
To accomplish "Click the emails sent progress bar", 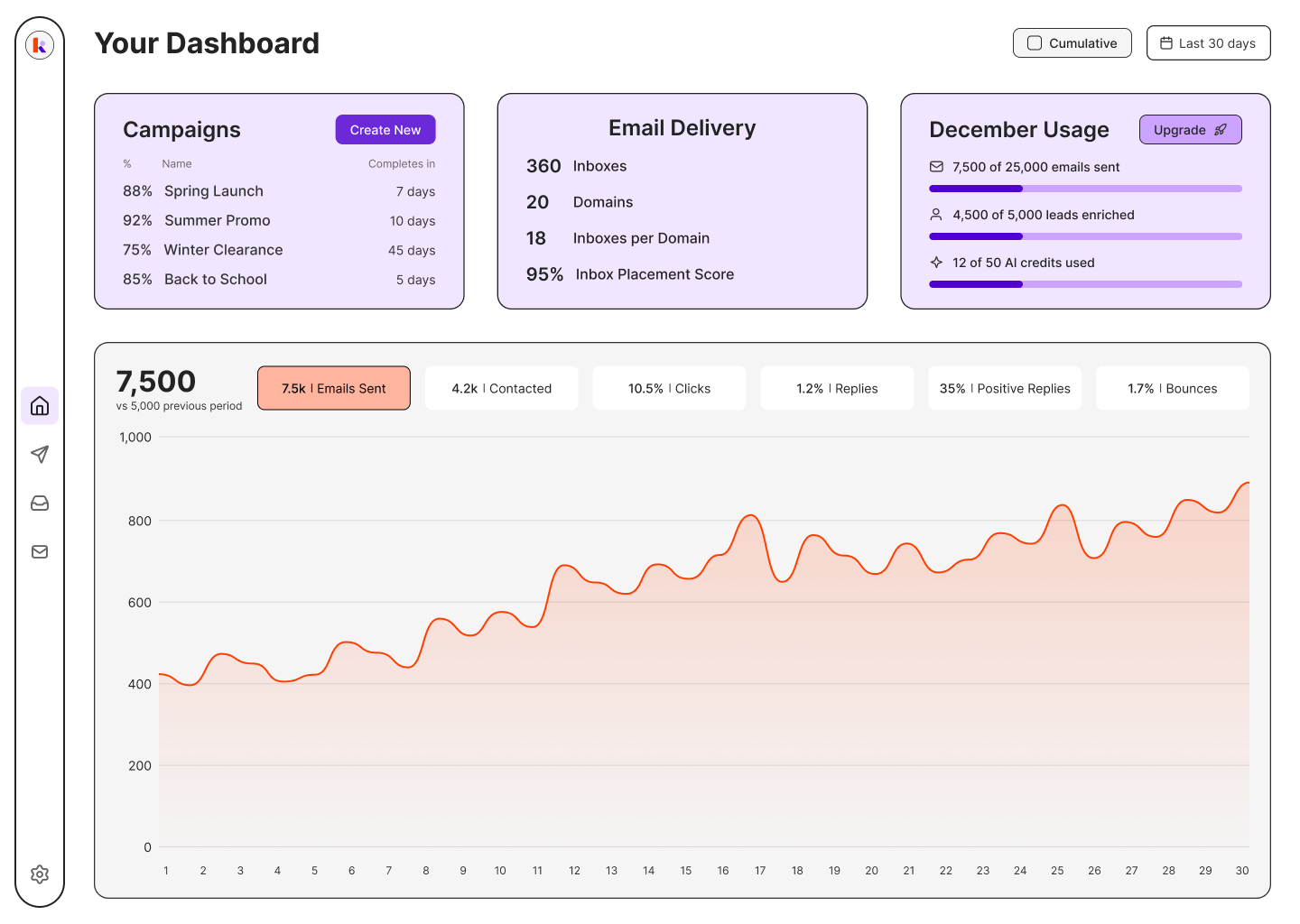I will (x=1085, y=189).
